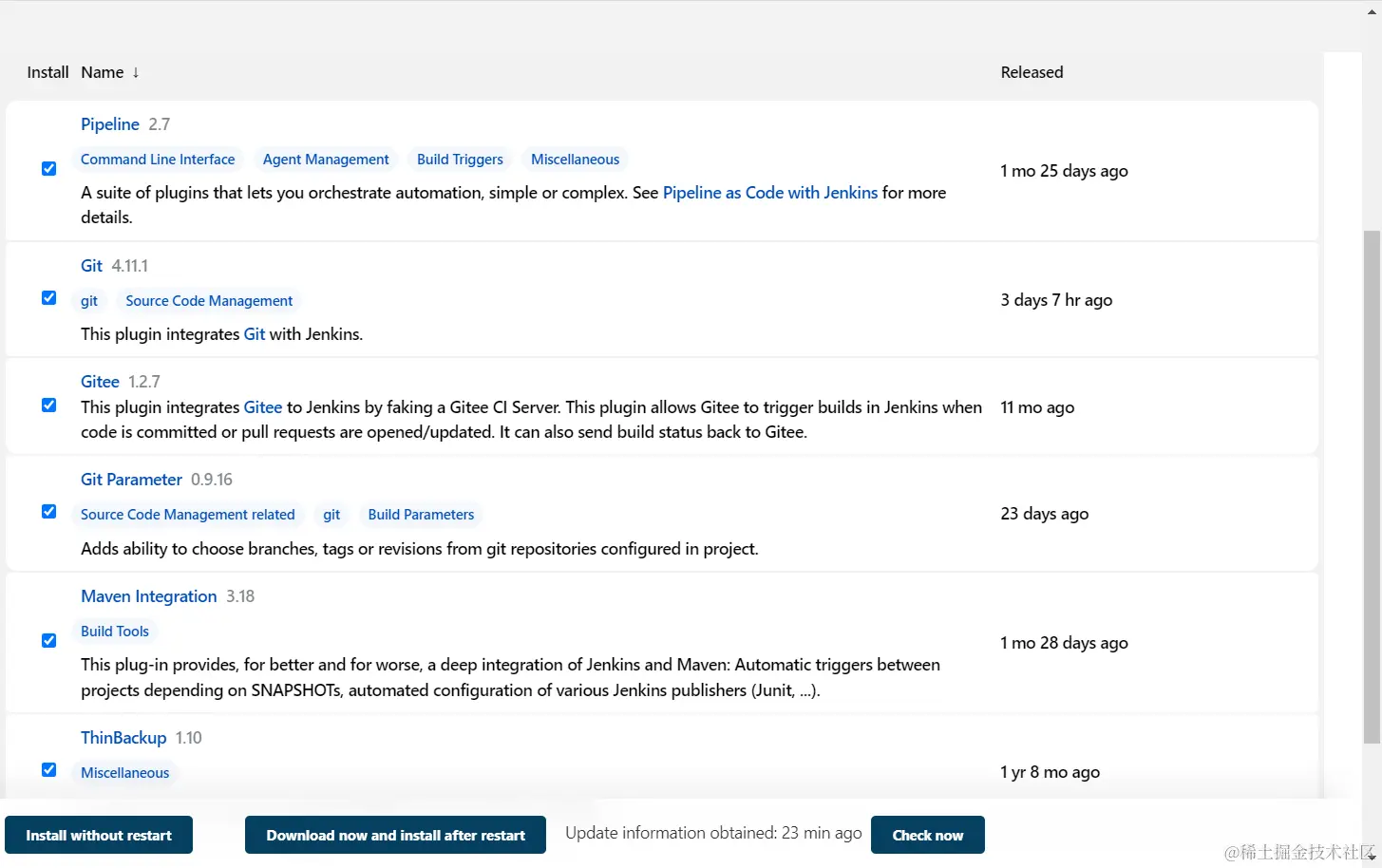Select Pipeline release date '1 mo 25 days ago'
Image resolution: width=1382 pixels, height=868 pixels.
1064,171
